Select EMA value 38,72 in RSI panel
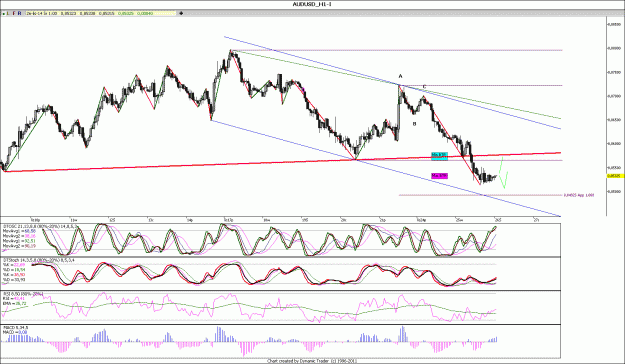625x364 pixels. pos(20,303)
